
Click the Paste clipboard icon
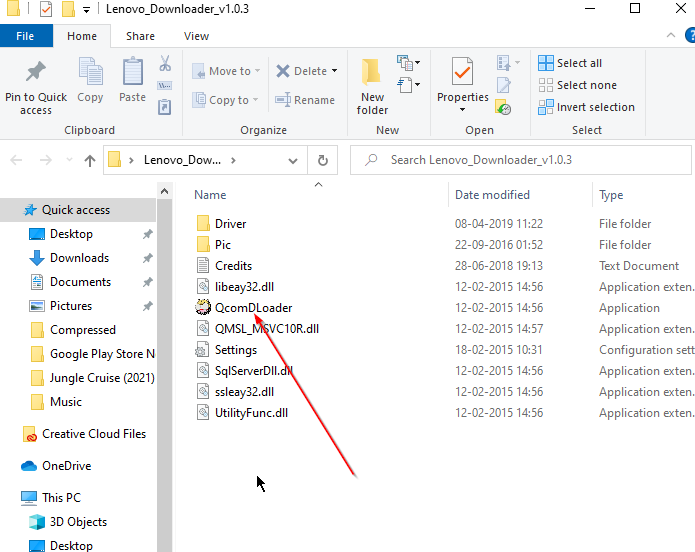coord(133,71)
